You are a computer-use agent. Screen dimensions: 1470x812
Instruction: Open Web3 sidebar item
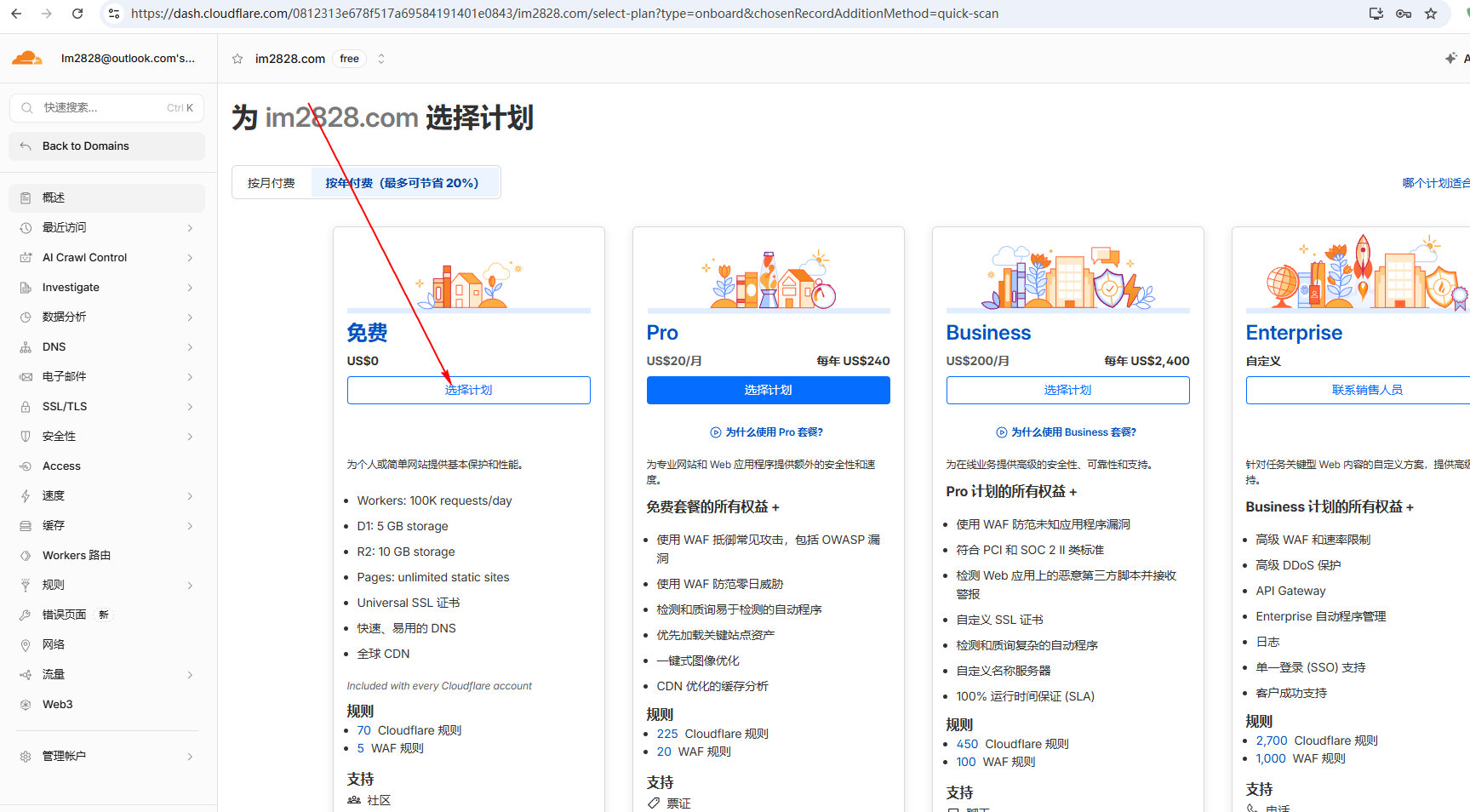(x=106, y=704)
